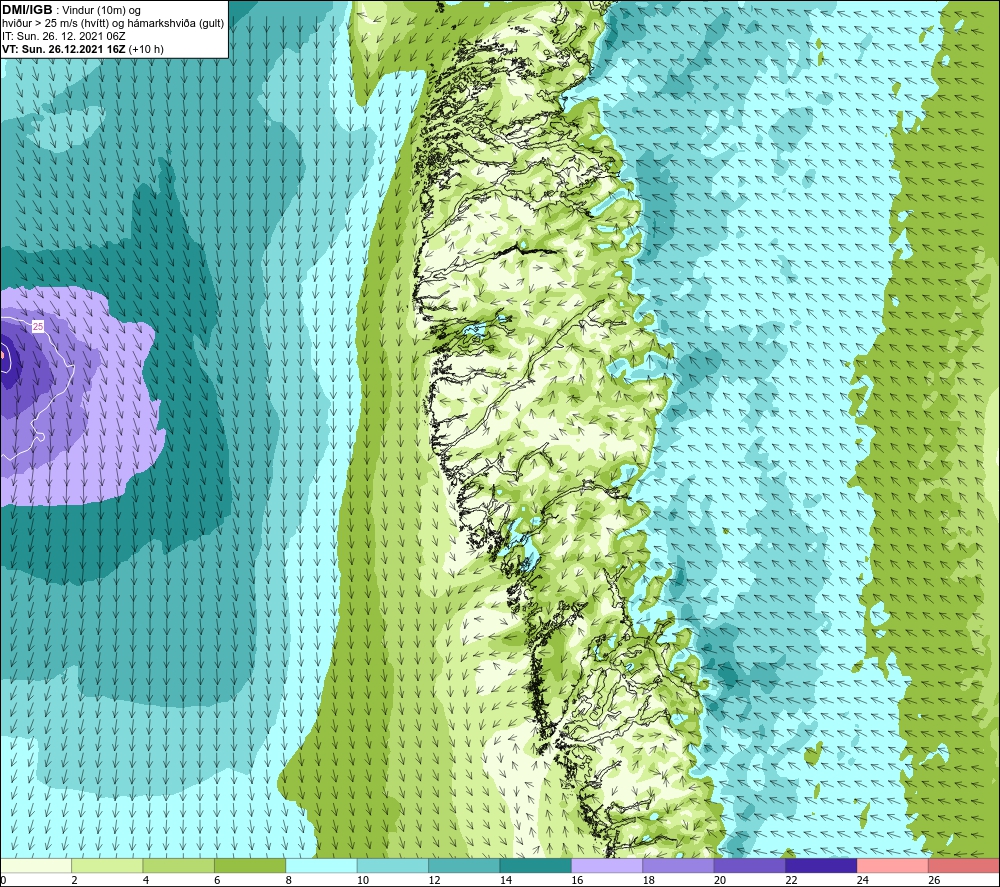Screen dimensions: 1000x887
Task: Select the green 4–6 m/s scale swatch
Action: 179,865
